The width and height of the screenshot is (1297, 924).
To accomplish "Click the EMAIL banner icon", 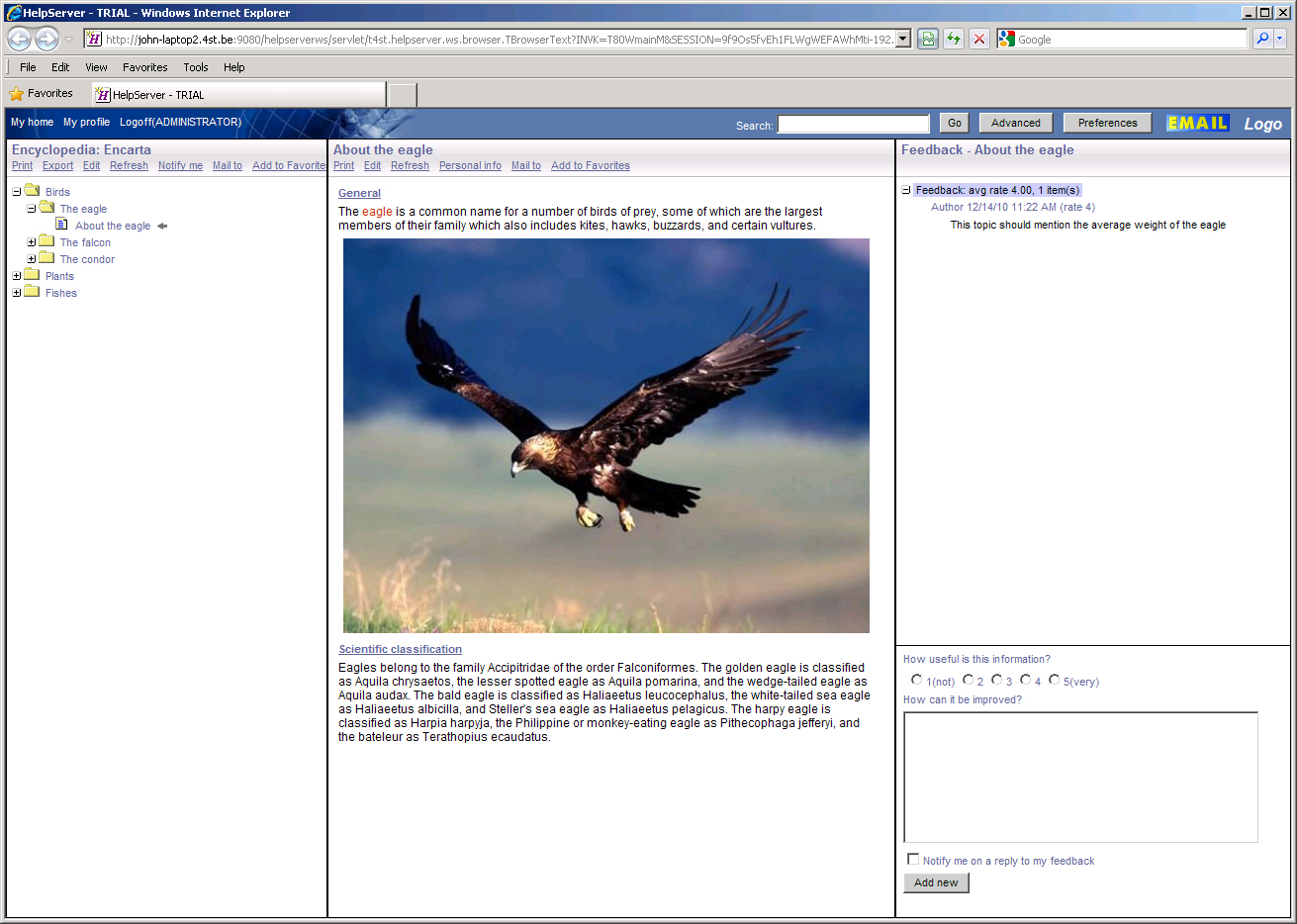I will 1197,123.
